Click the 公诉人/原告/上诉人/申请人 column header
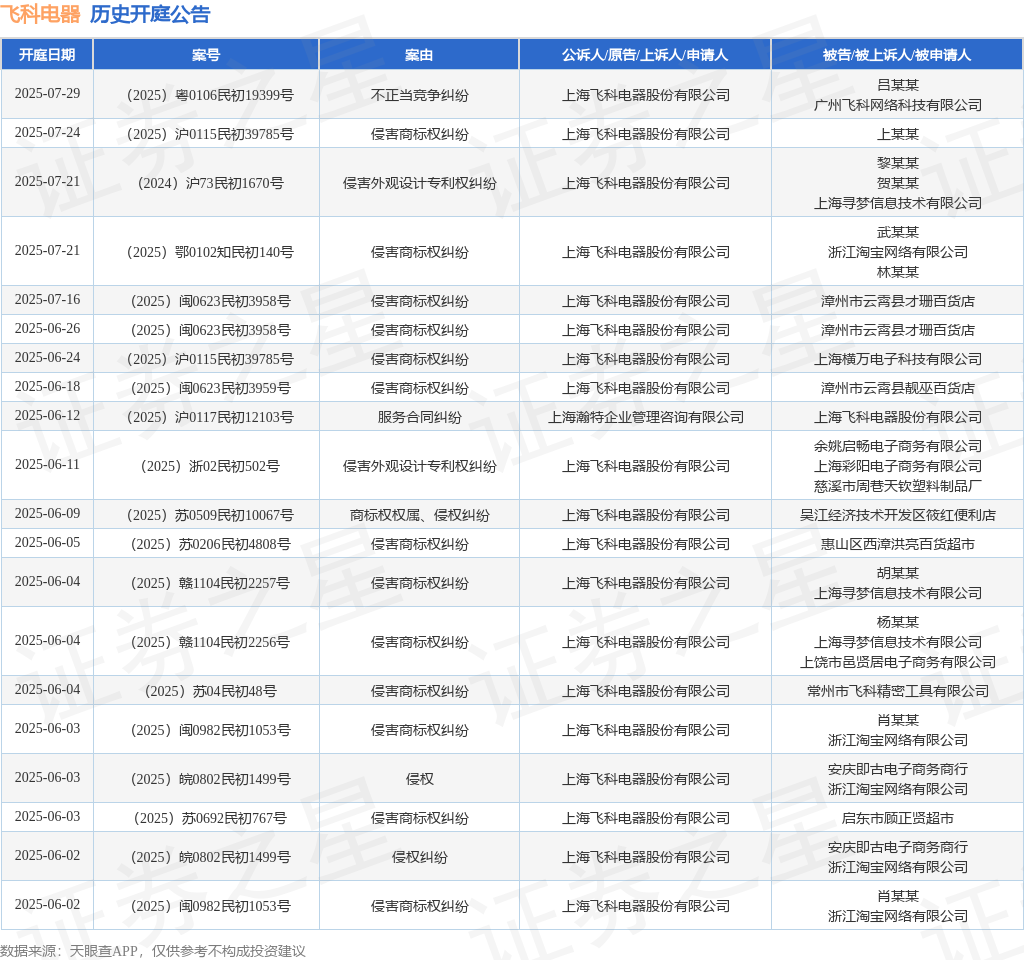The height and width of the screenshot is (960, 1024). pyautogui.click(x=645, y=55)
